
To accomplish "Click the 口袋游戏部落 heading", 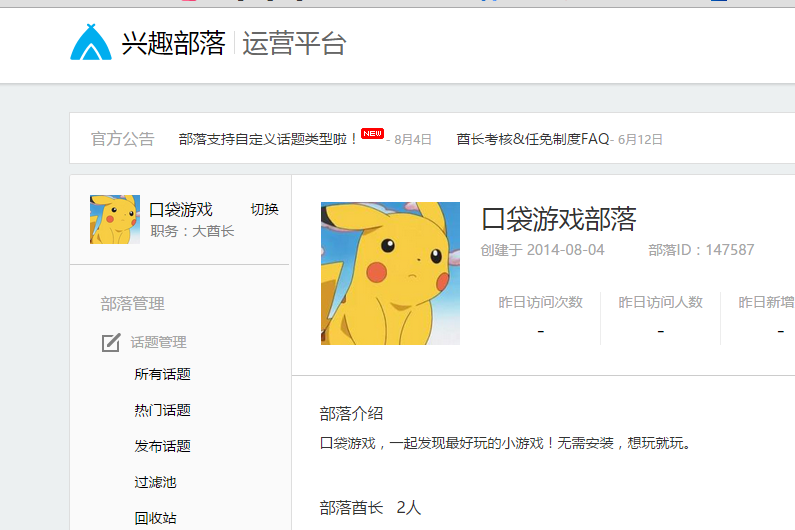I will (x=559, y=219).
